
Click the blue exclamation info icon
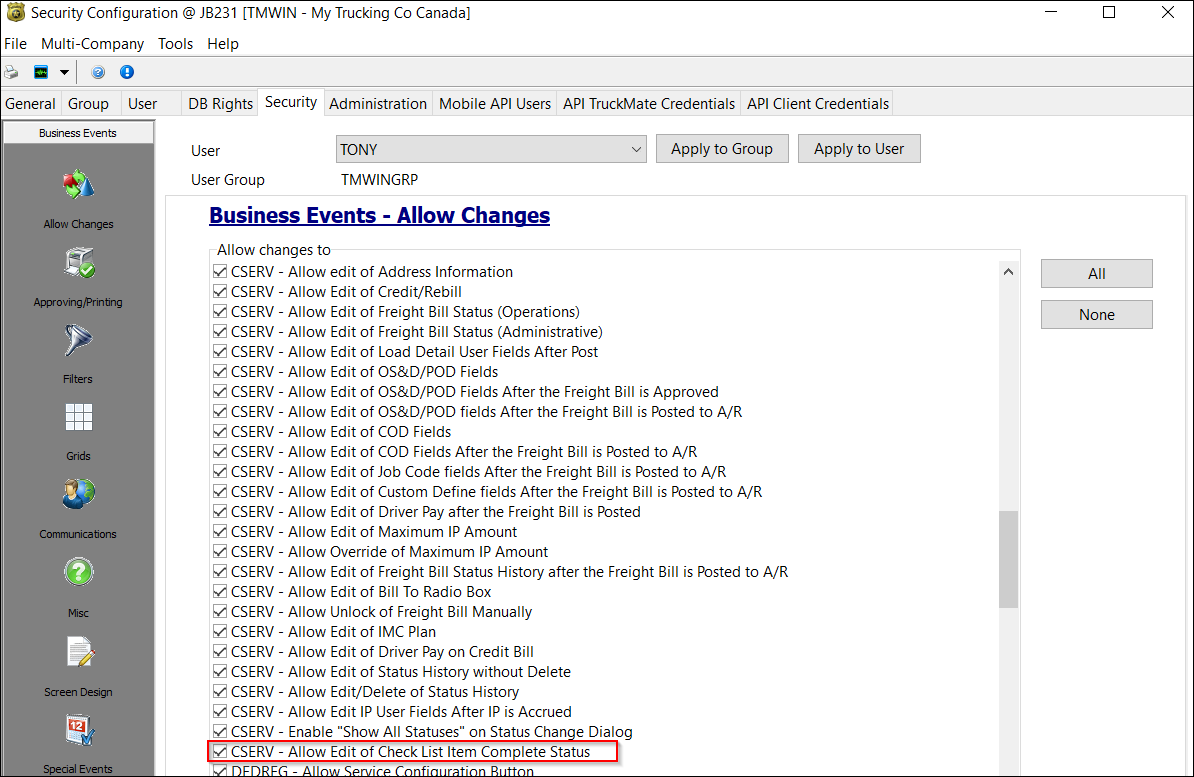click(127, 72)
